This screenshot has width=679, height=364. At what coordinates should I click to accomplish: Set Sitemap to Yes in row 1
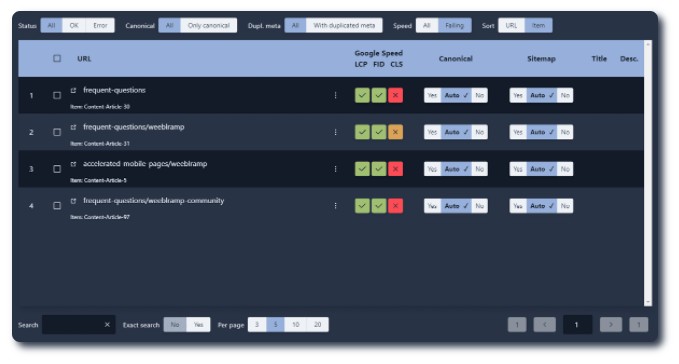click(x=518, y=95)
